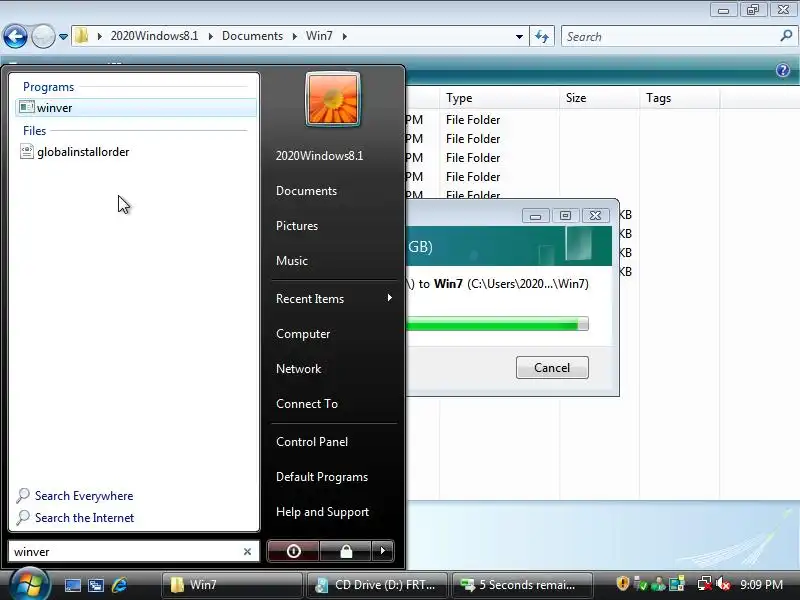Click the Windows Start orb
The image size is (800, 600).
tap(29, 585)
